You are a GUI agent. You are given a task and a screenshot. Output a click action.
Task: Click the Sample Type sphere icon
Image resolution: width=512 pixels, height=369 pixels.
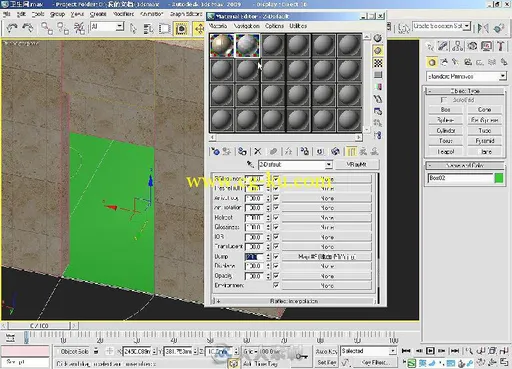(378, 38)
